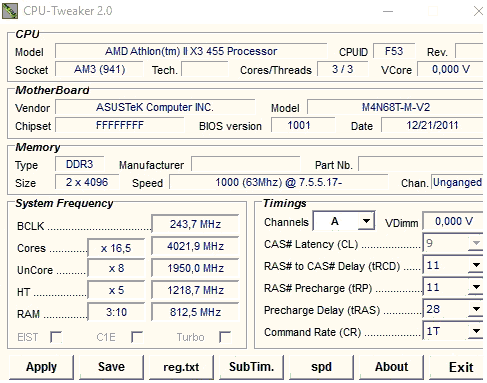This screenshot has height=383, width=487.
Task: Click the memory Size field 2 x 4096
Action: click(87, 182)
